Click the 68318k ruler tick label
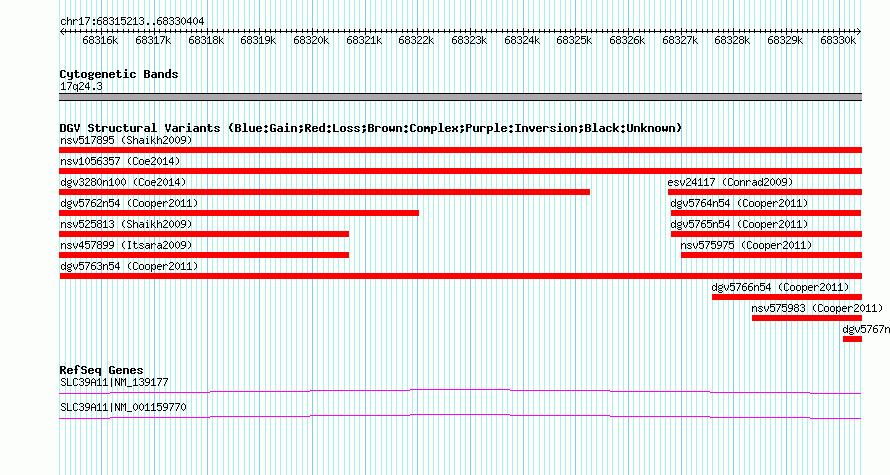Screen dimensions: 890x475 (206, 40)
